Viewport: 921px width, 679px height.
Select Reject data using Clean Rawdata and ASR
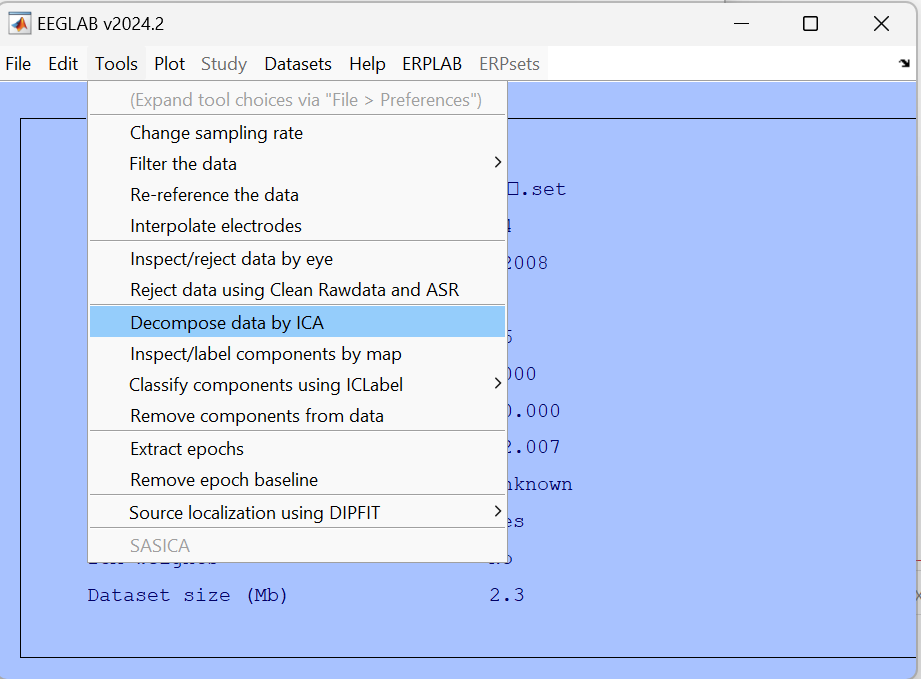[297, 290]
